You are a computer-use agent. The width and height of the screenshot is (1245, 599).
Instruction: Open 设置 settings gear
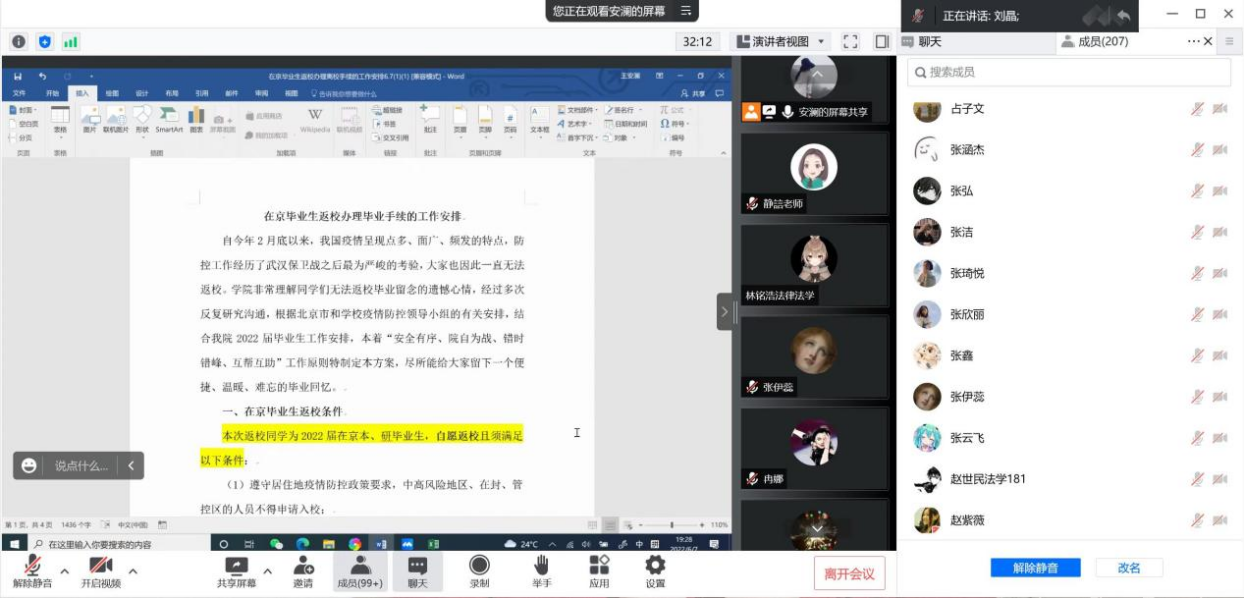[x=655, y=572]
